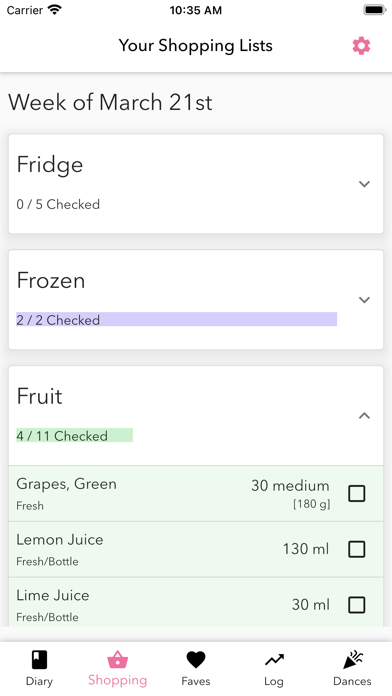Tap the Lemon Juice item name
The image size is (392, 696).
click(60, 540)
